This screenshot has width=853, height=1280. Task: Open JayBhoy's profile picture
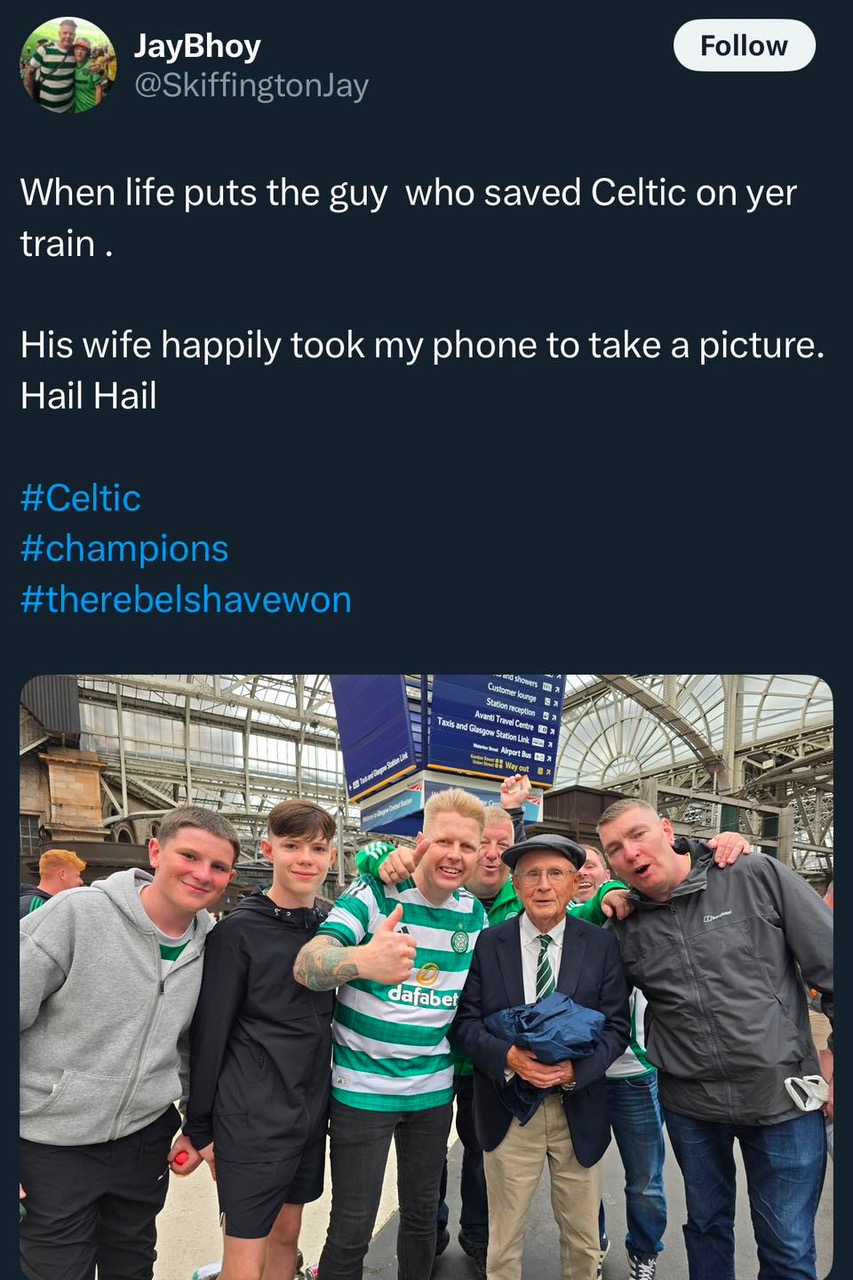(68, 64)
